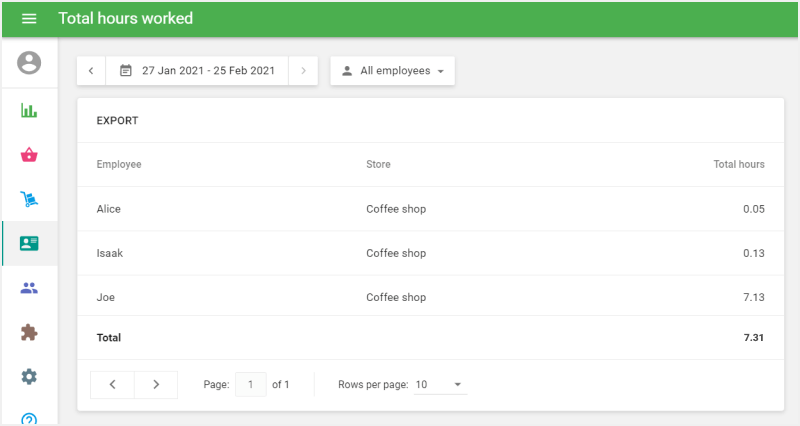Click Coffee shop in Alice's row
Screen dimensions: 800x426
tap(396, 209)
